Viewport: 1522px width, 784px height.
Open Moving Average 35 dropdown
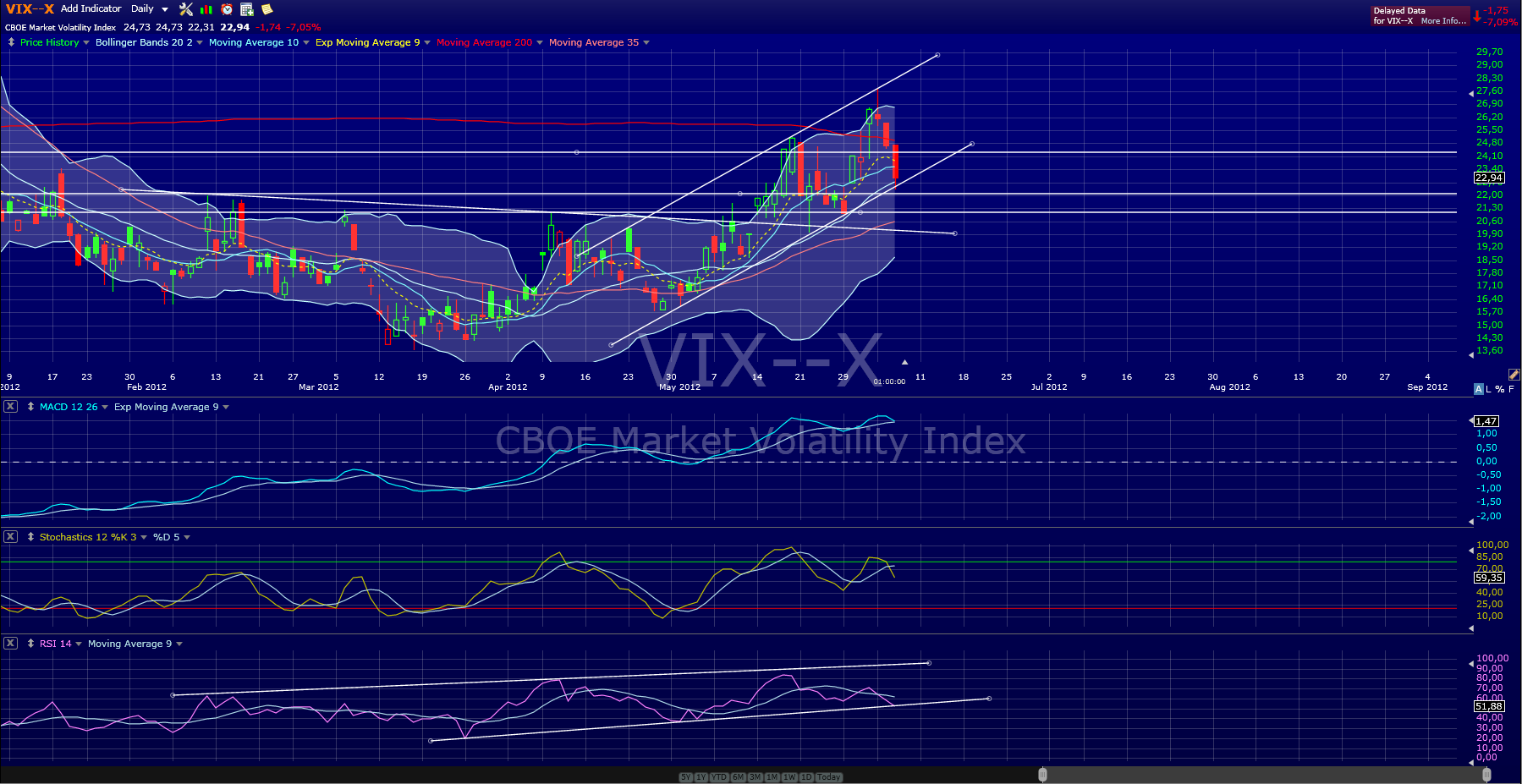[646, 43]
